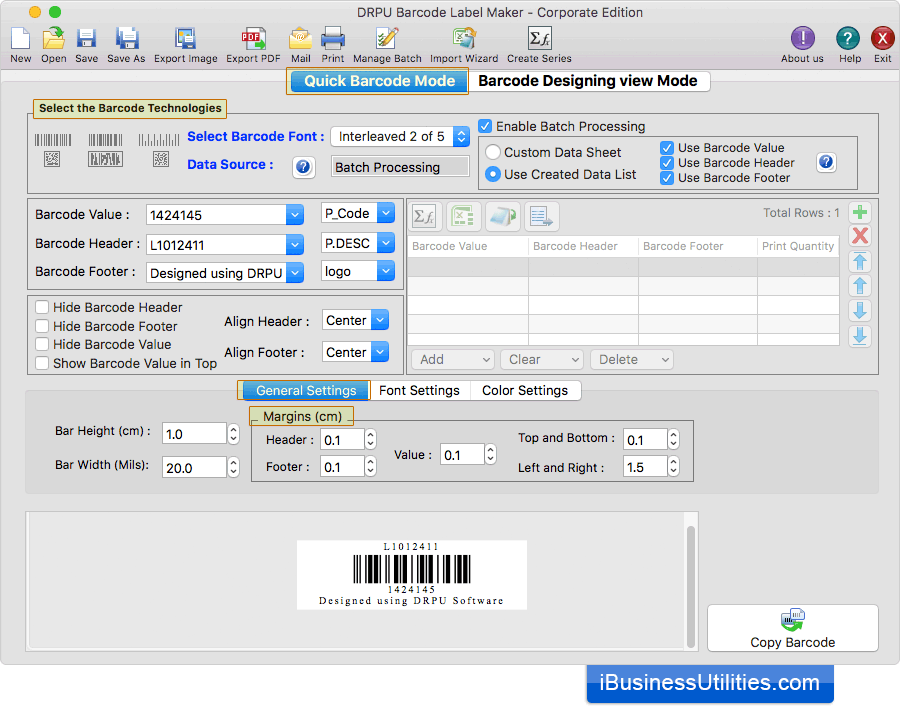Click the Save As toolbar icon
900x706 pixels.
(126, 38)
